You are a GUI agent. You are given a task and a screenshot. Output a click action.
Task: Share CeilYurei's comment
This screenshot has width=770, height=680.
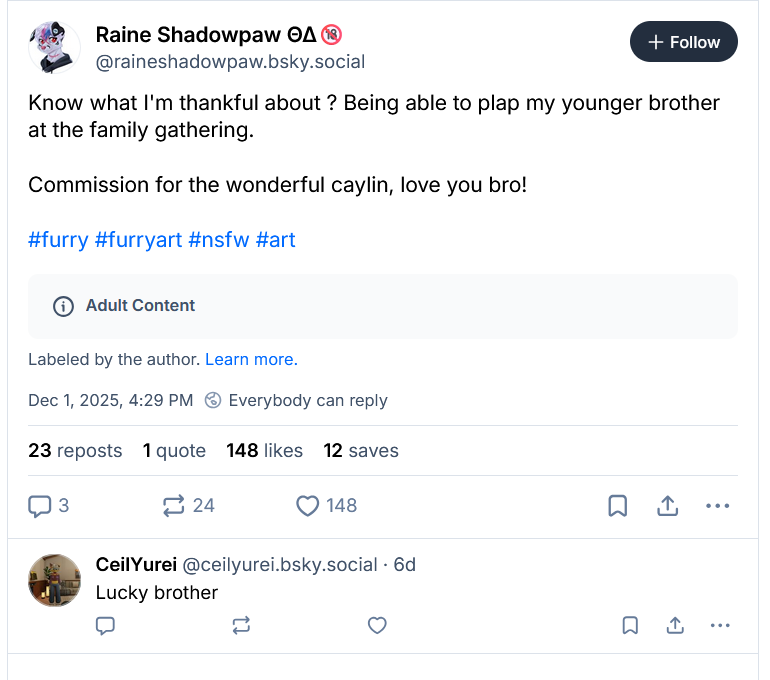tap(675, 626)
